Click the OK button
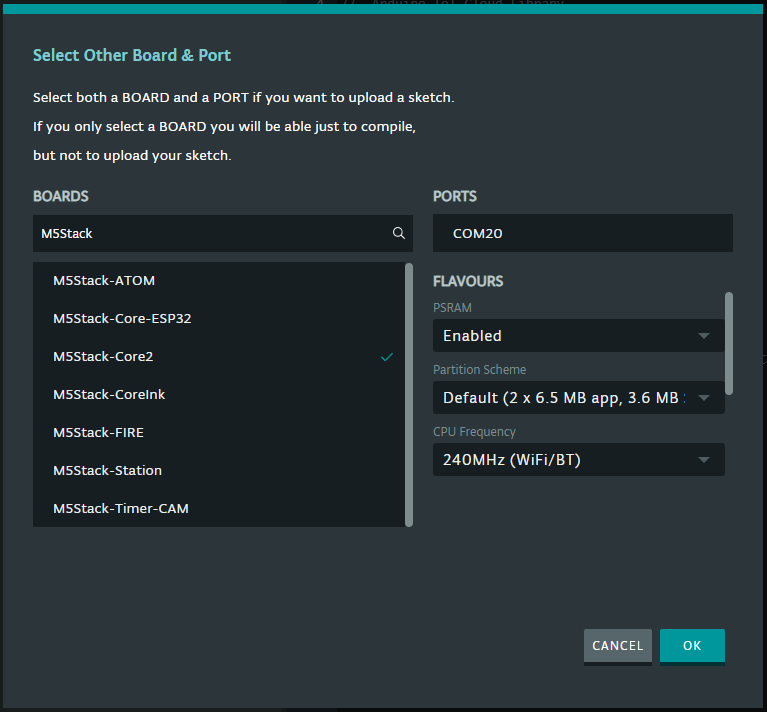The width and height of the screenshot is (767, 712). (x=692, y=646)
